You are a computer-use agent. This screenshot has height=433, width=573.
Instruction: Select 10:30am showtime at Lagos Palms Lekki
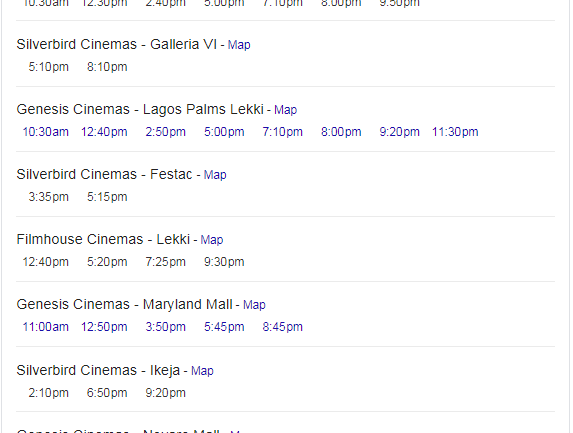(46, 132)
